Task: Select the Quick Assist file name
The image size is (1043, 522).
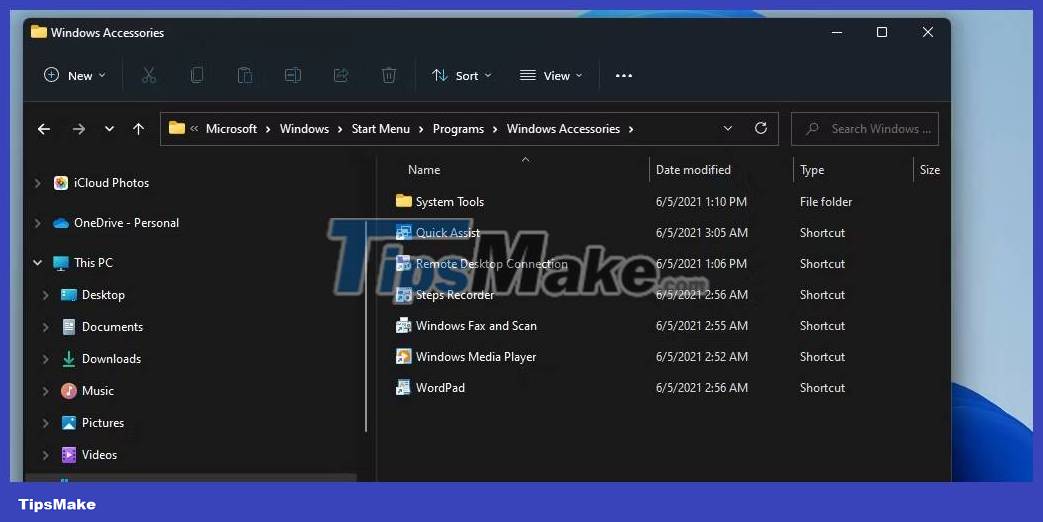Action: 448,233
